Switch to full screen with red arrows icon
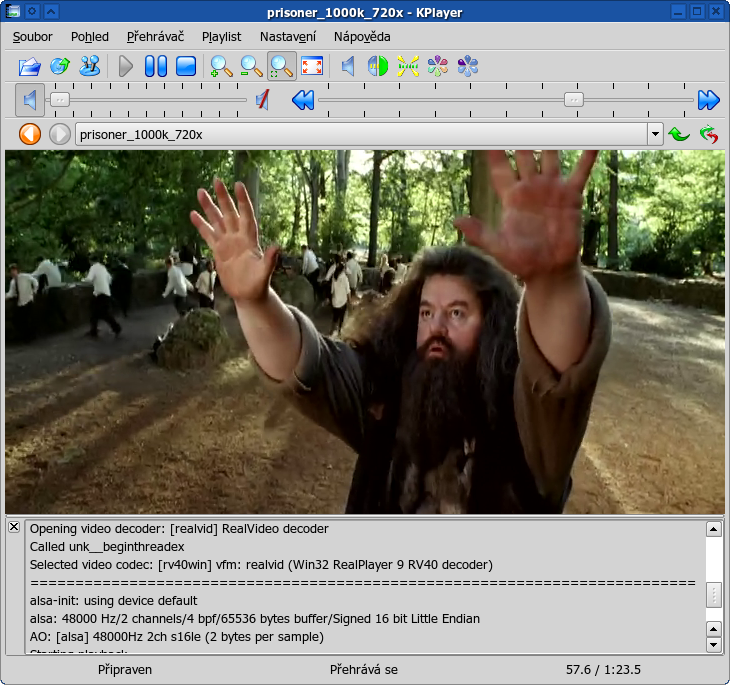 pos(312,66)
